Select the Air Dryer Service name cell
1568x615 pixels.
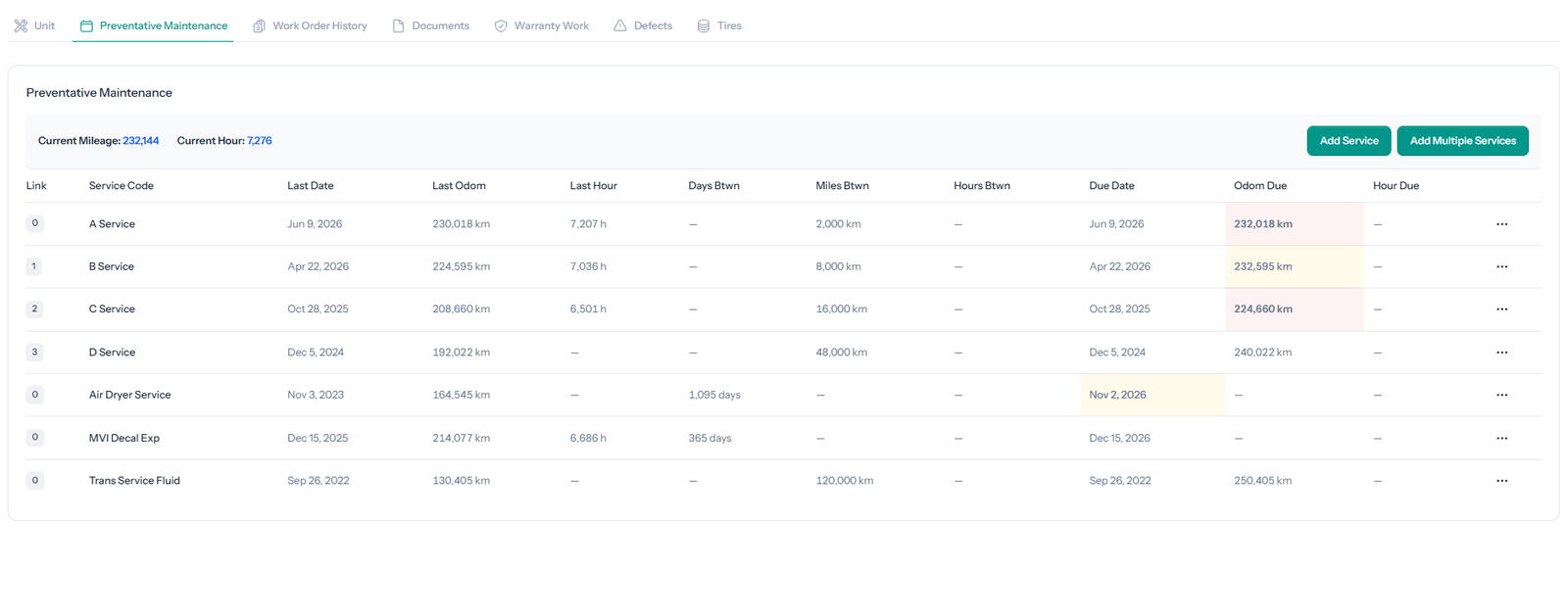[129, 395]
